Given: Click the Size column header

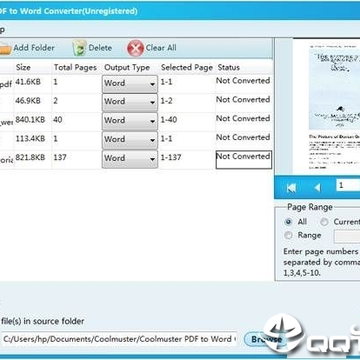Looking at the screenshot, I should click(x=23, y=67).
